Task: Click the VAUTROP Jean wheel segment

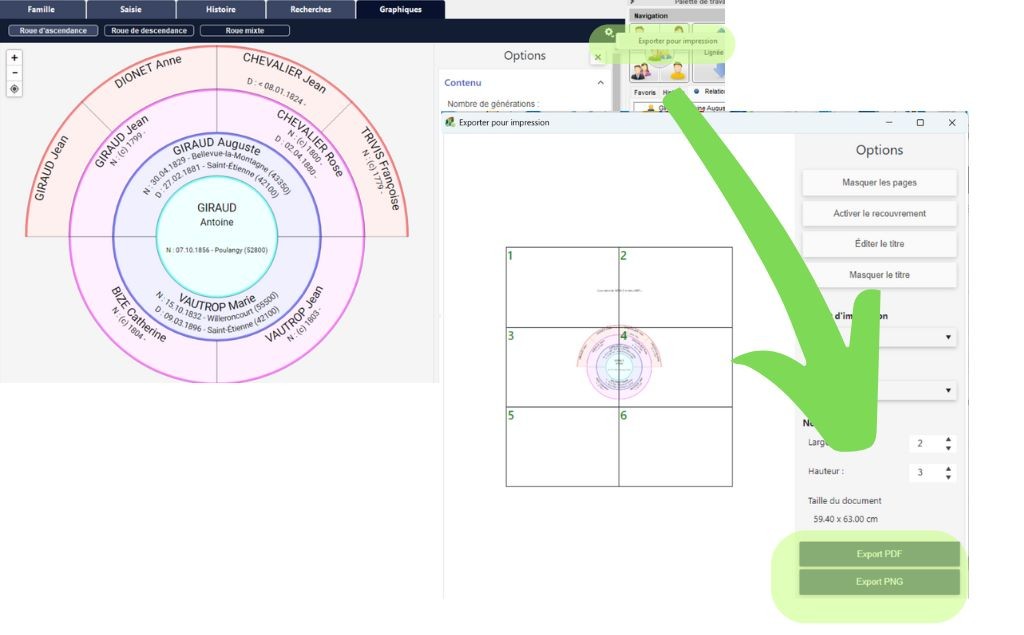Action: (294, 314)
